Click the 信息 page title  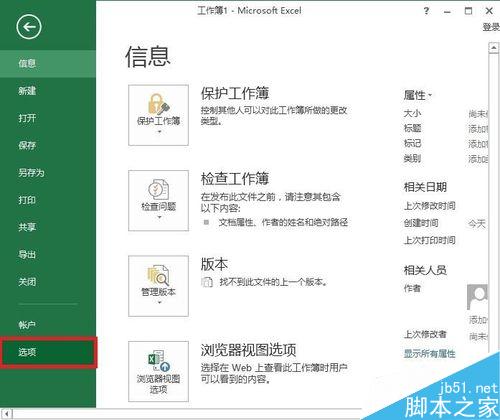click(x=148, y=57)
